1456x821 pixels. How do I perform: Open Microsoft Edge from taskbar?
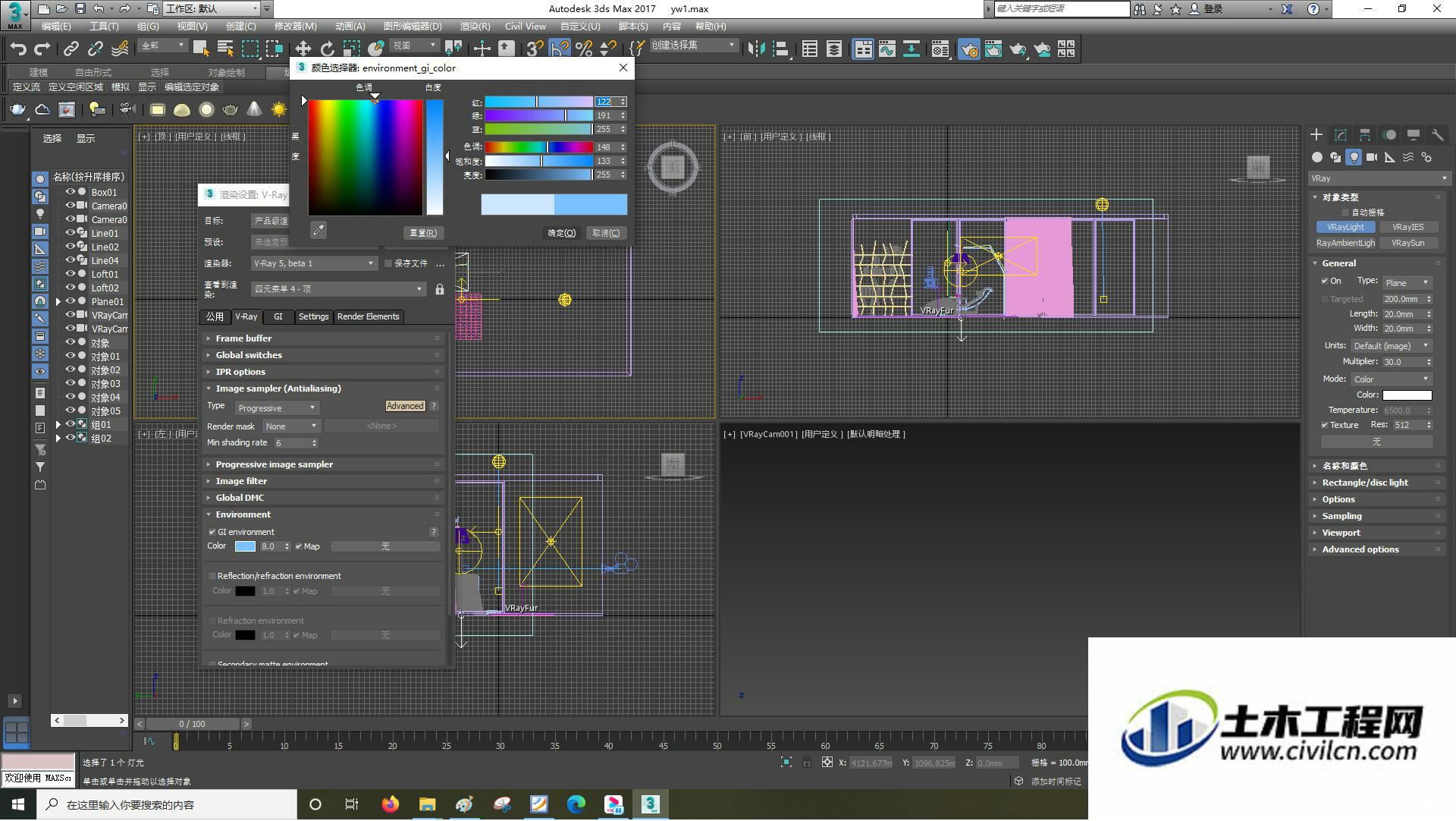click(x=576, y=804)
